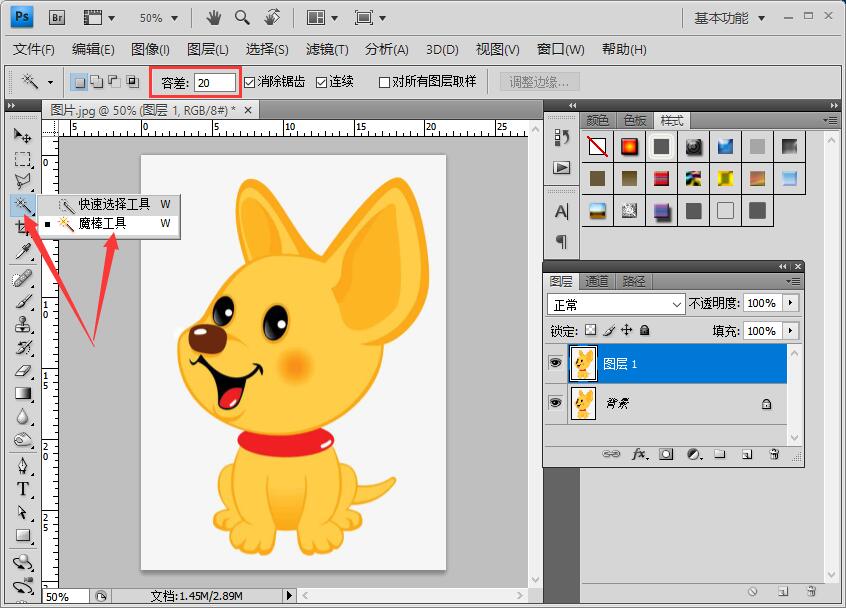Click the 容差 tolerance input field

pos(215,83)
